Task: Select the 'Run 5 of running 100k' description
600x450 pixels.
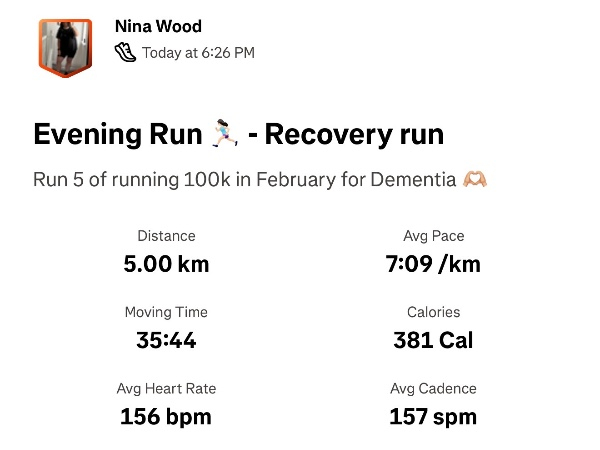Action: click(x=245, y=181)
